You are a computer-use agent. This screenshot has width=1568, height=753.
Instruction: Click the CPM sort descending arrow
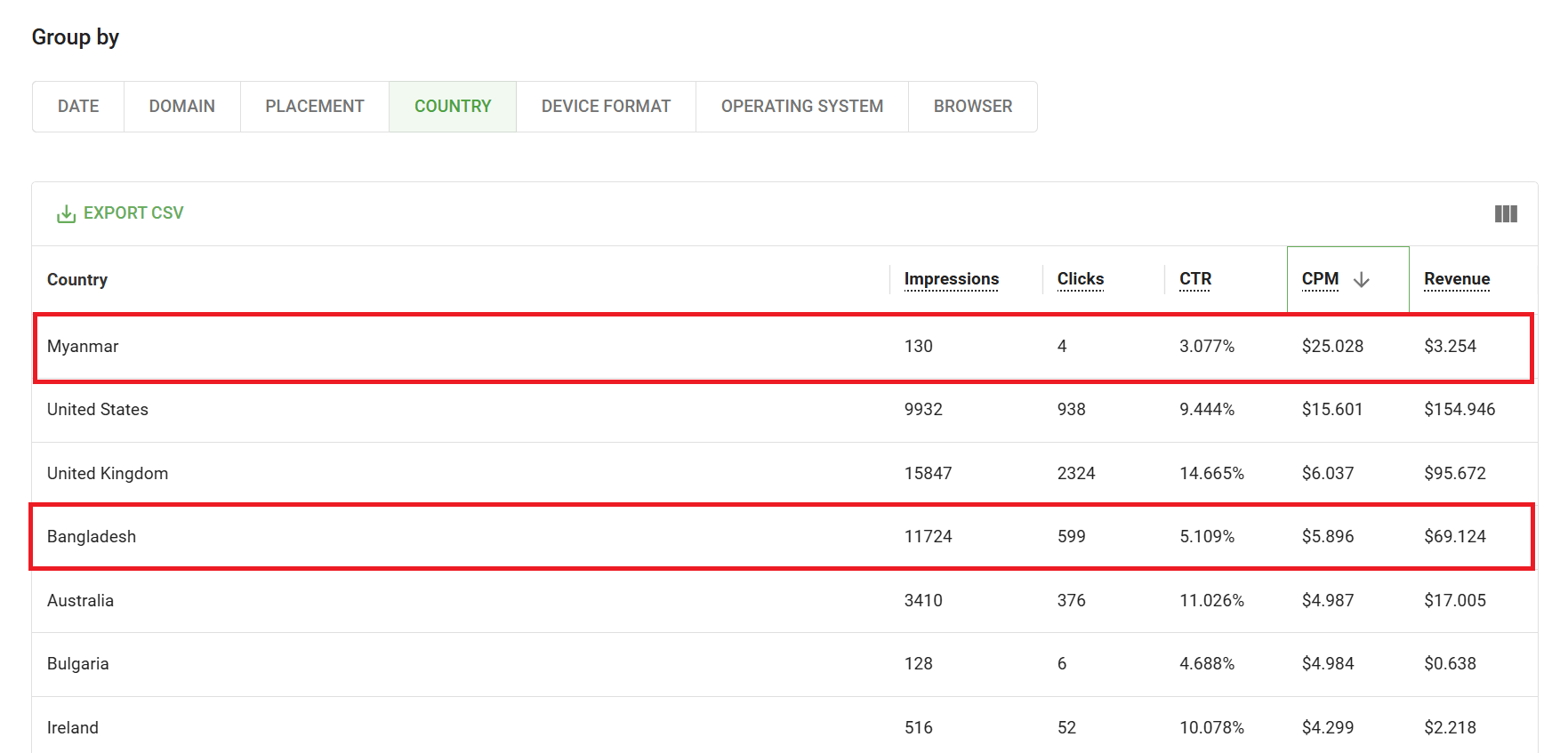pyautogui.click(x=1361, y=280)
